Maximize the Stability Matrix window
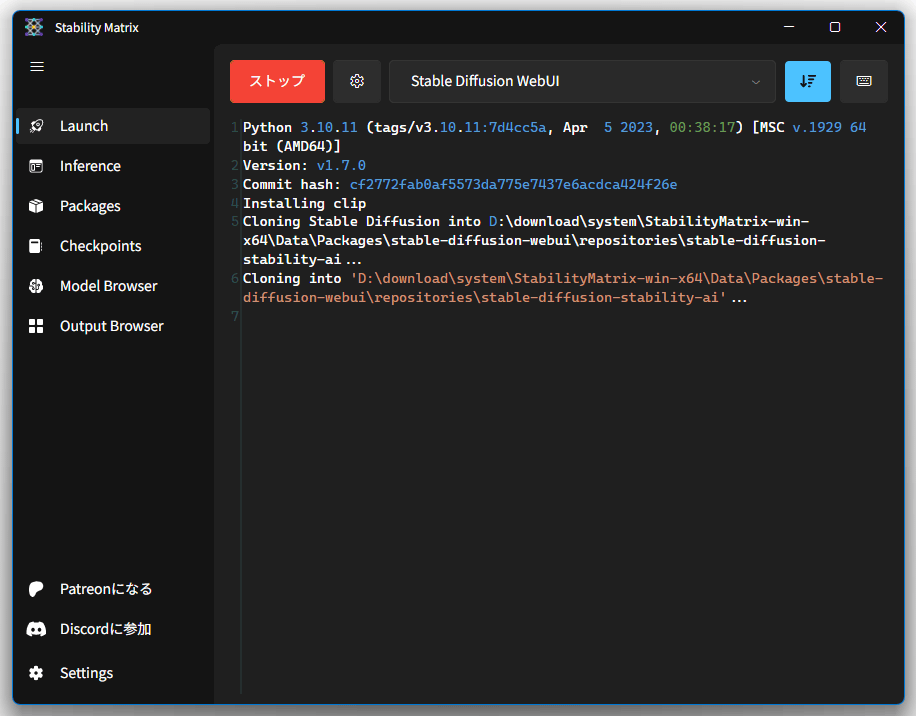This screenshot has width=916, height=716. [x=835, y=27]
